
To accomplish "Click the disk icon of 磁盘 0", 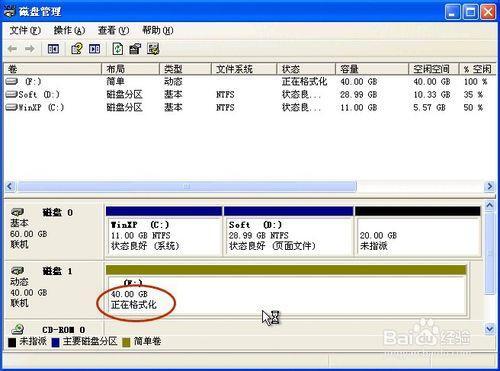I will [17, 212].
